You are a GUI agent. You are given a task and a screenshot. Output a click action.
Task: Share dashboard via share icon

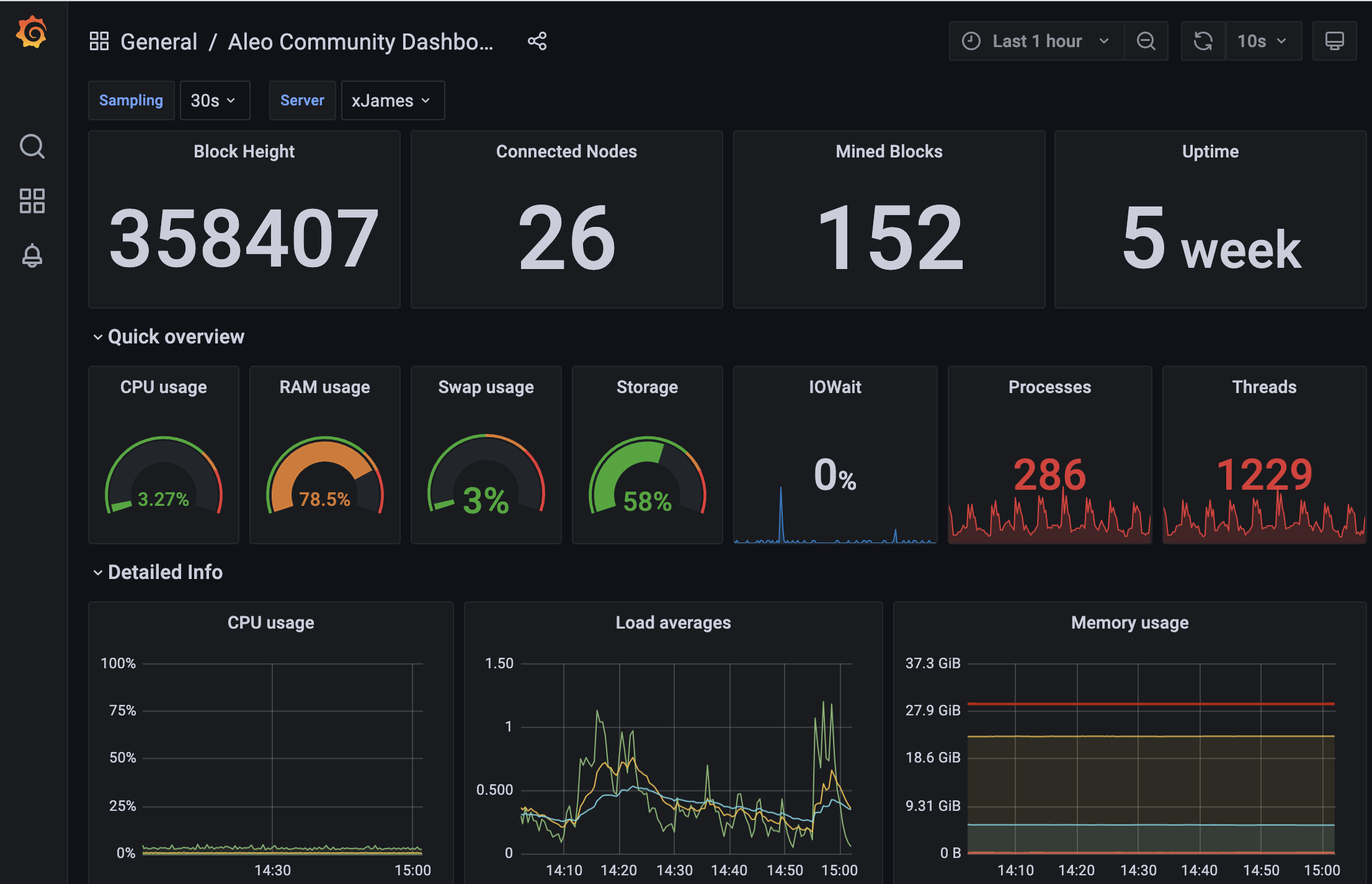537,42
